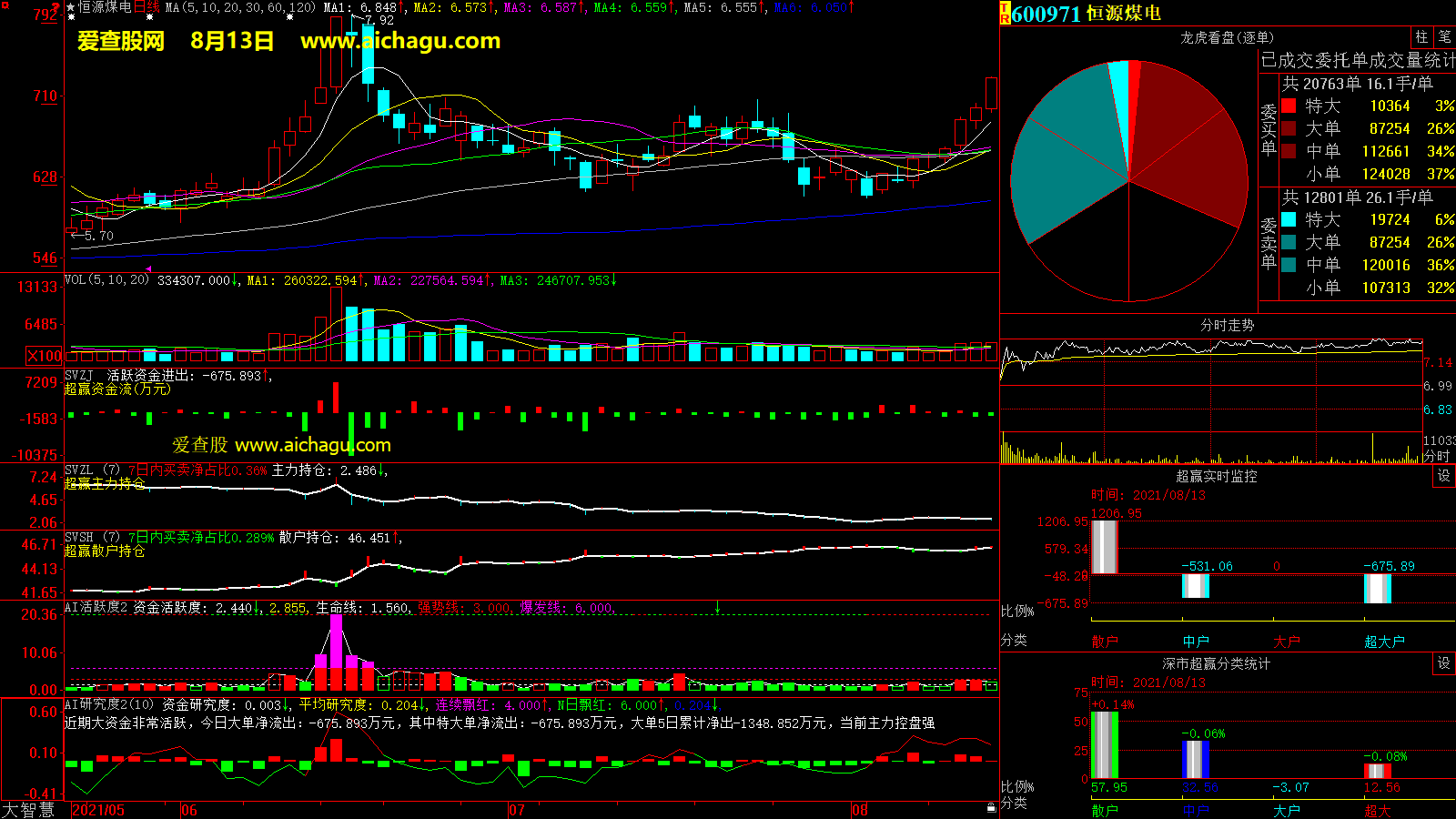Select the 分时走势 panel title

[x=1227, y=325]
